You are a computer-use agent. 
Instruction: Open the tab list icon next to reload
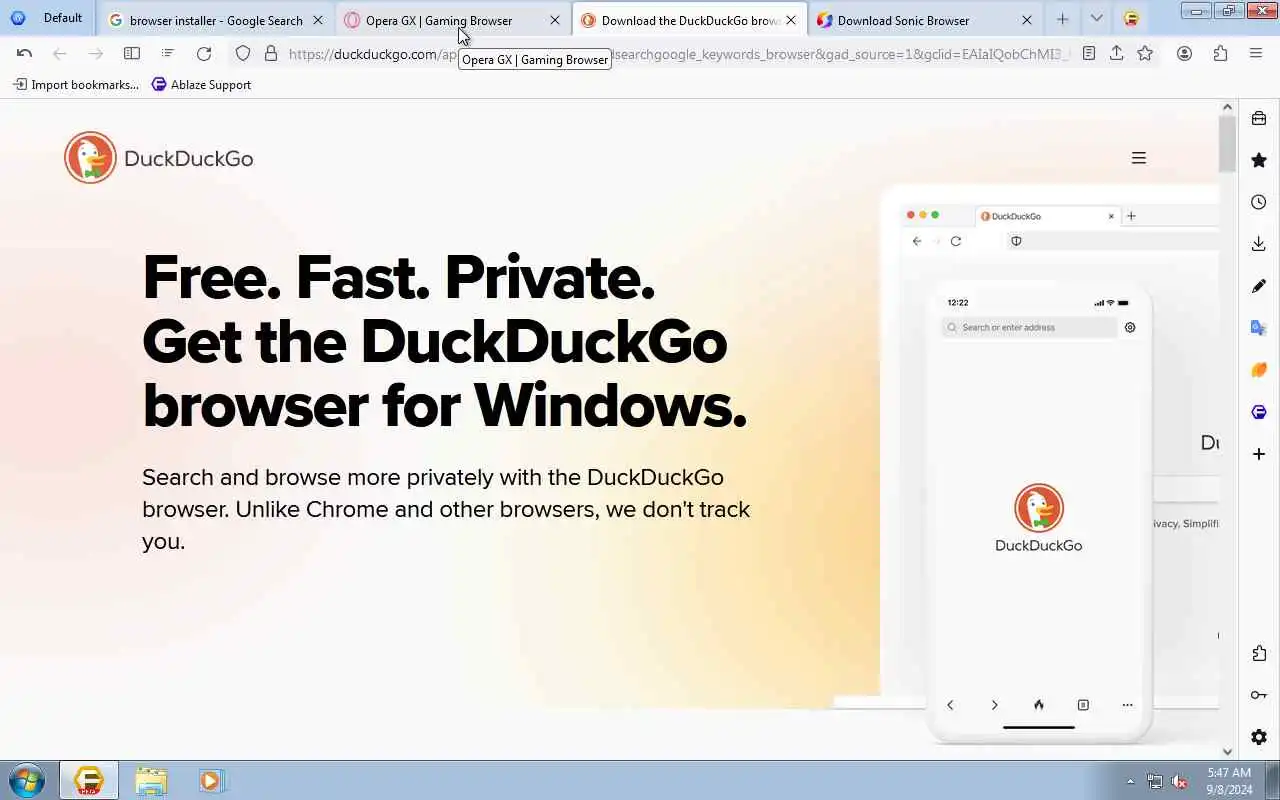tap(167, 54)
